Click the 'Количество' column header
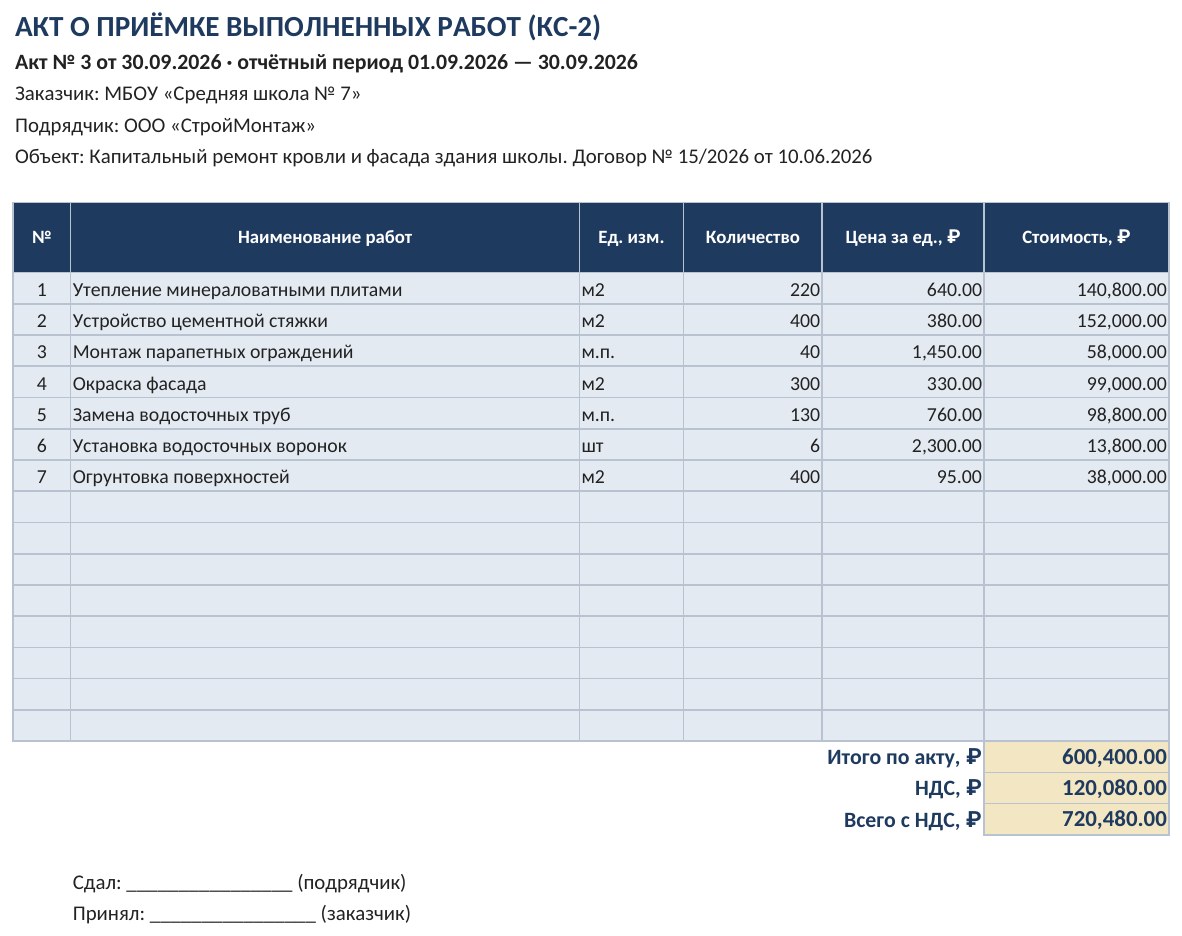This screenshot has height=936, width=1182. [x=752, y=237]
